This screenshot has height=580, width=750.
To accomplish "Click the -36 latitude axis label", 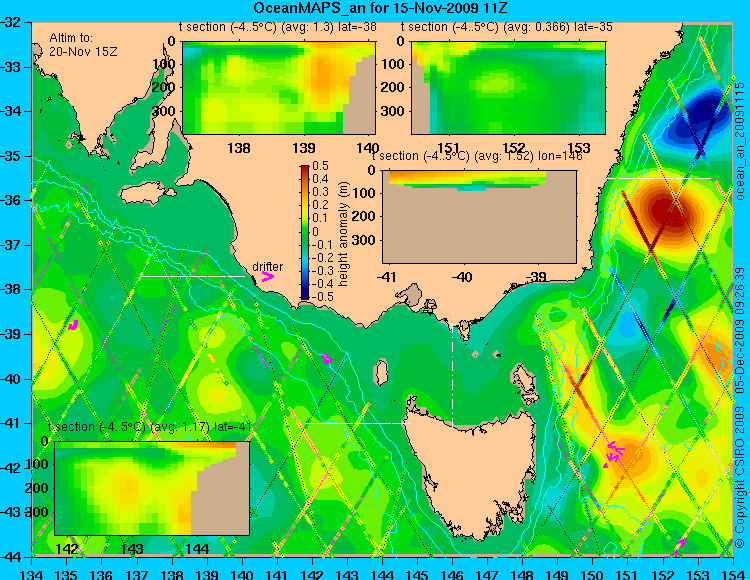I will click(11, 200).
